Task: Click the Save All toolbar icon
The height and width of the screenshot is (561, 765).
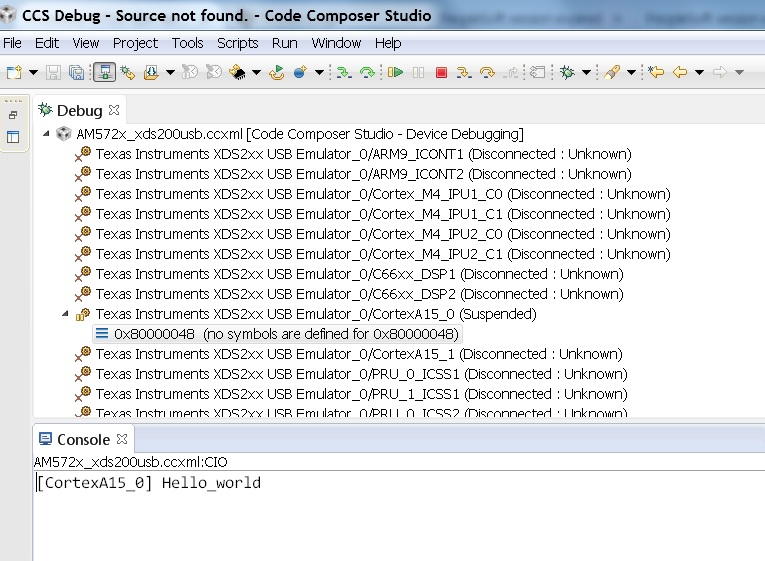Action: (76, 72)
